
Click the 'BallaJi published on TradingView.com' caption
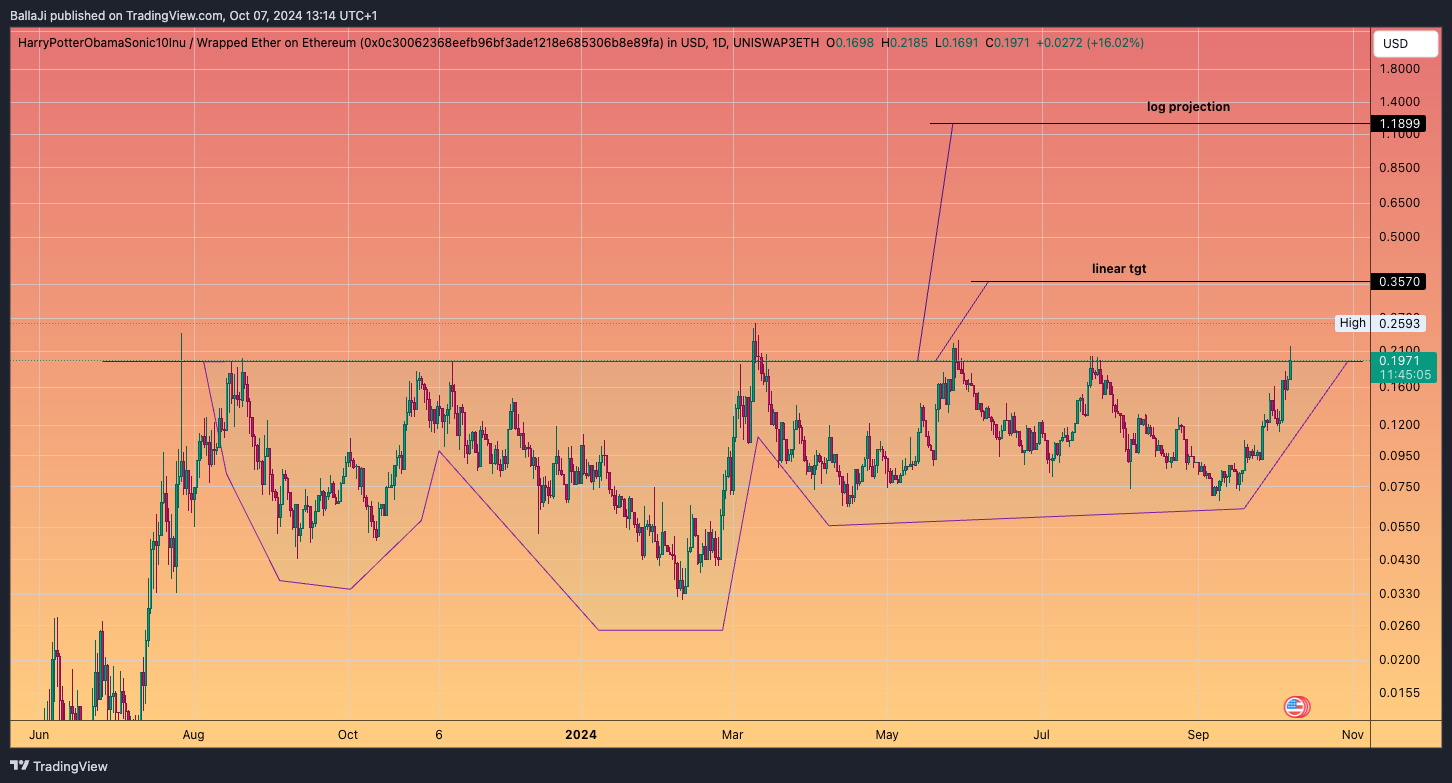point(116,15)
